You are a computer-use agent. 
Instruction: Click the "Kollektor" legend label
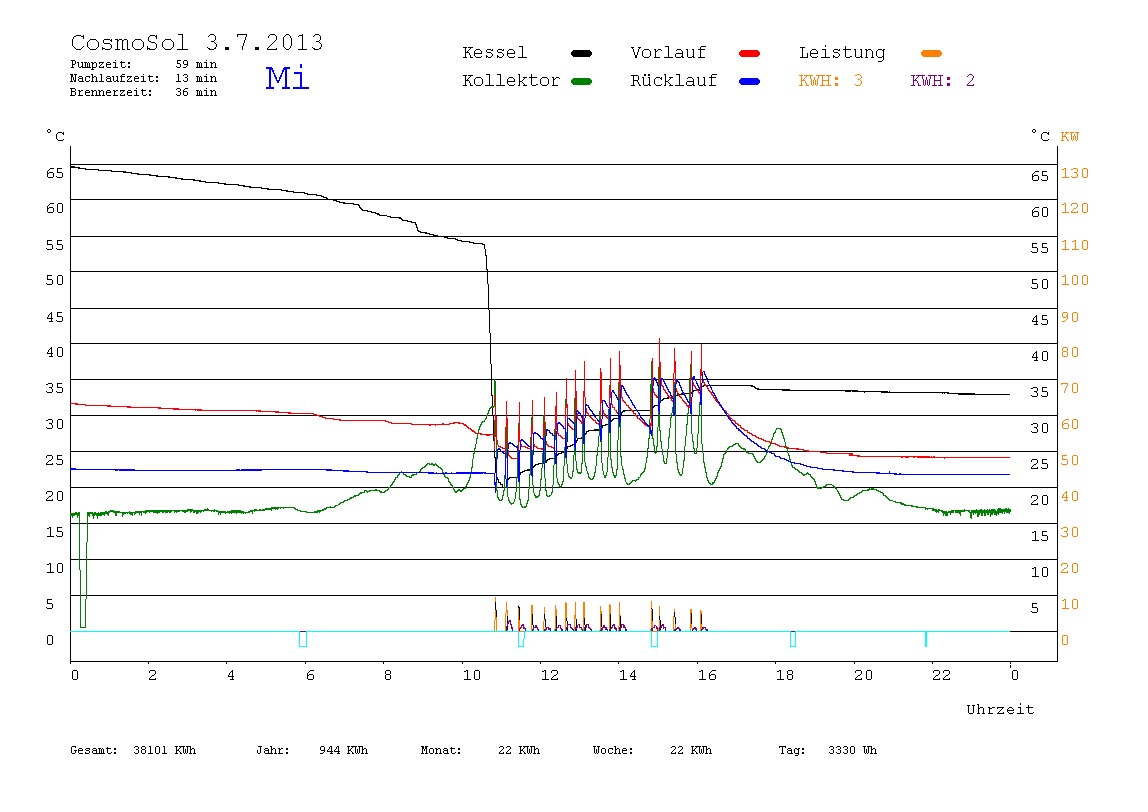(511, 81)
